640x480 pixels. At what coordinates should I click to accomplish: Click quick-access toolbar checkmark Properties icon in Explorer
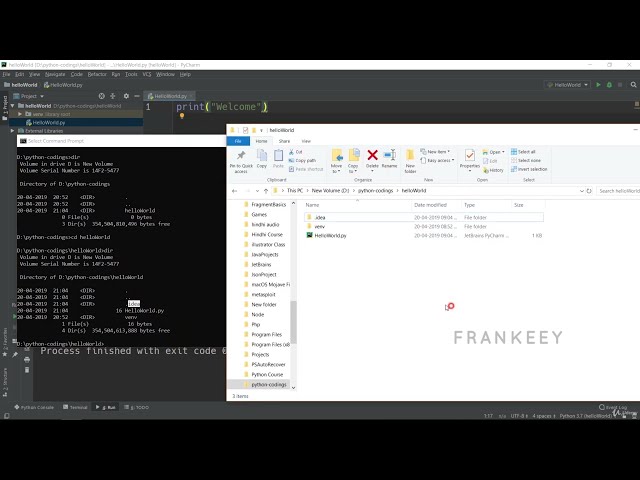245,130
